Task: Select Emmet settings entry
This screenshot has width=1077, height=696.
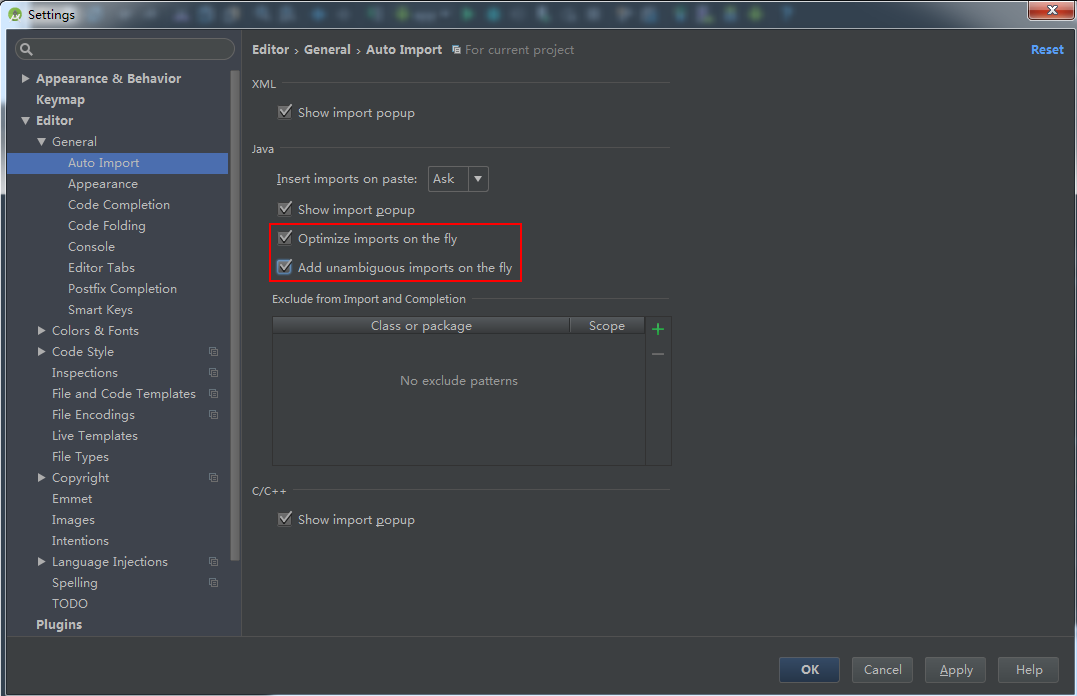Action: (72, 499)
